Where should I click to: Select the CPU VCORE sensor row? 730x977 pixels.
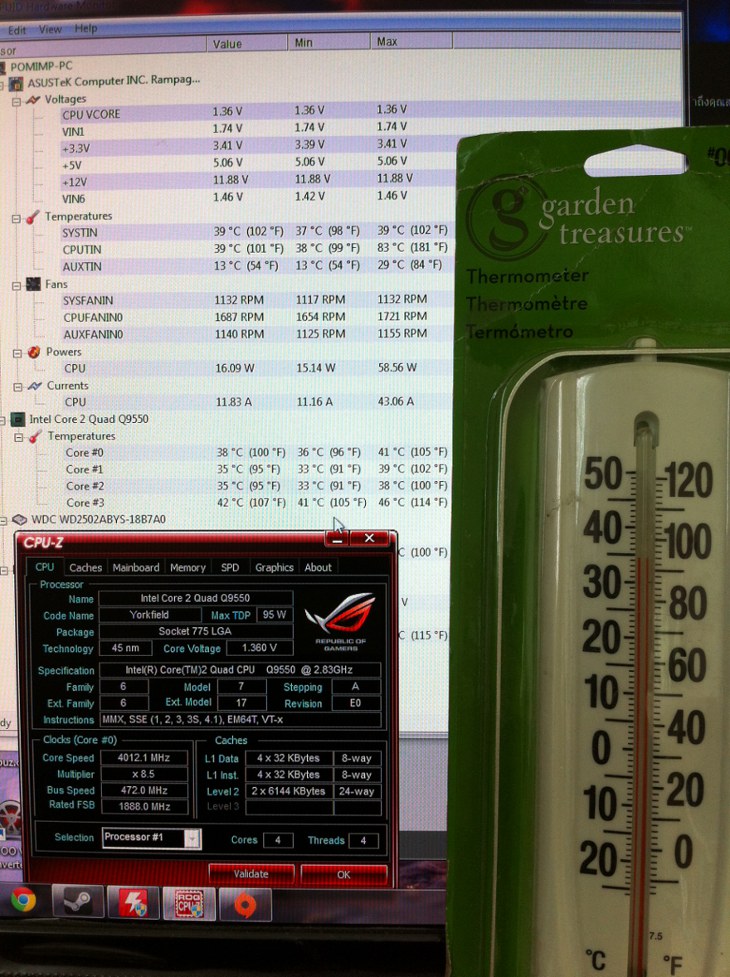point(90,114)
